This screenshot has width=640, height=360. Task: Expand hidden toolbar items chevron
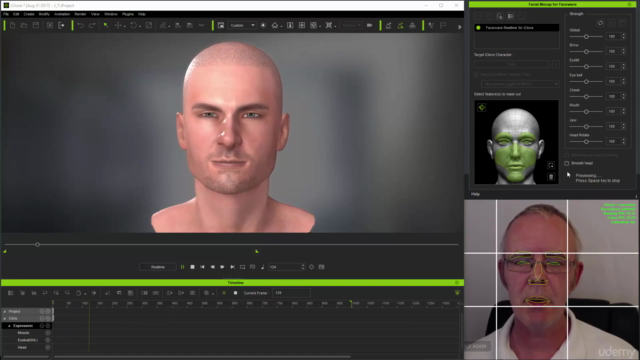click(459, 27)
